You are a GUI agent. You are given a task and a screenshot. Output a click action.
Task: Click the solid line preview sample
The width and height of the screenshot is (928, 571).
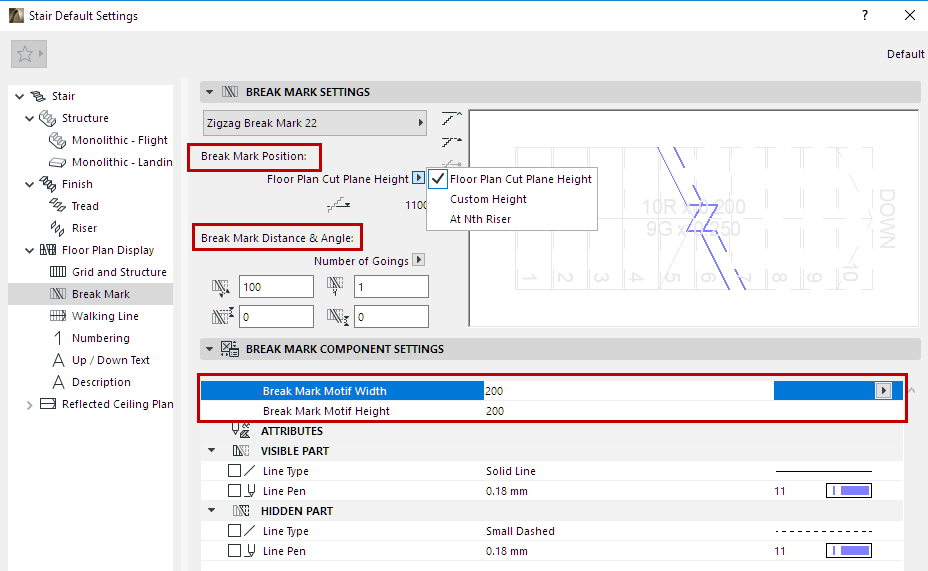(x=824, y=471)
